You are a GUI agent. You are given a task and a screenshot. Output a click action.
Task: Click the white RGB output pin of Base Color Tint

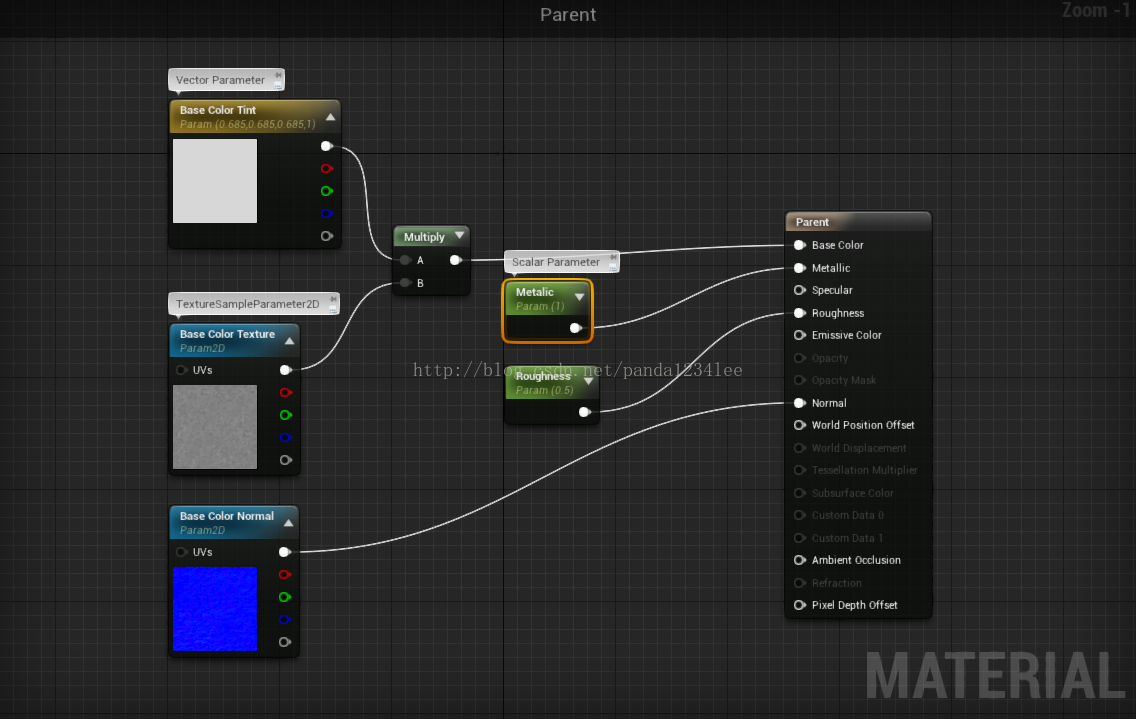(x=327, y=146)
